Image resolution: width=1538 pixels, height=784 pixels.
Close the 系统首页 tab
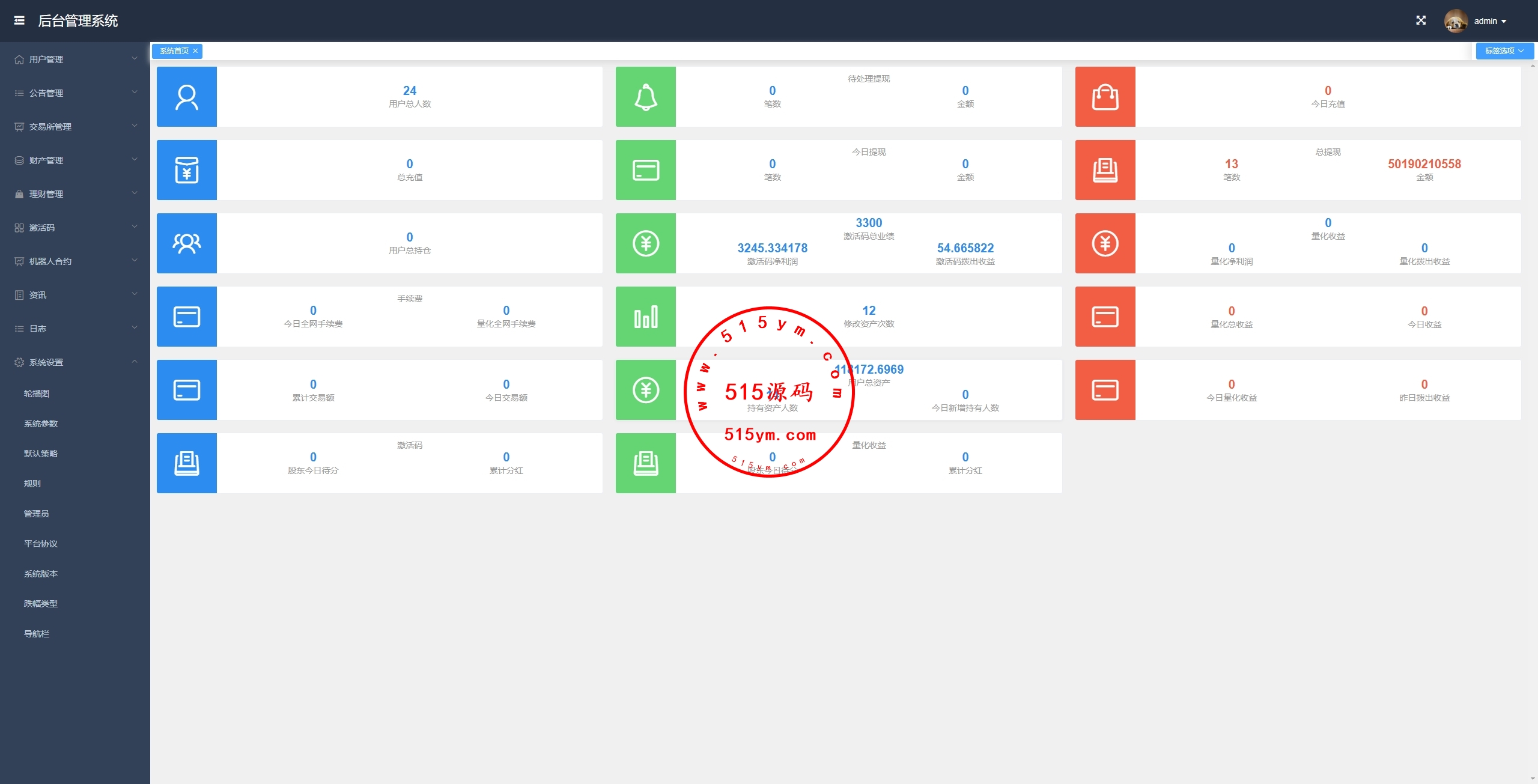195,51
